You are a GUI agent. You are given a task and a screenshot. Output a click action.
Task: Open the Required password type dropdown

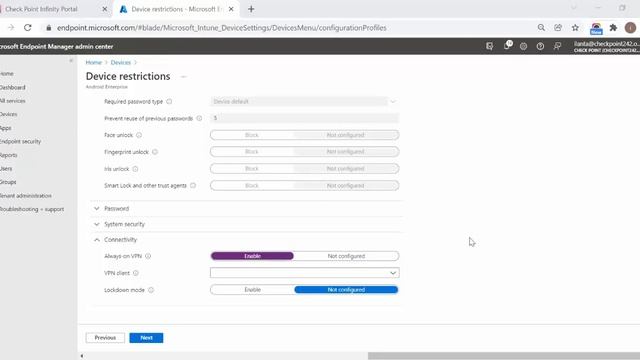point(304,101)
